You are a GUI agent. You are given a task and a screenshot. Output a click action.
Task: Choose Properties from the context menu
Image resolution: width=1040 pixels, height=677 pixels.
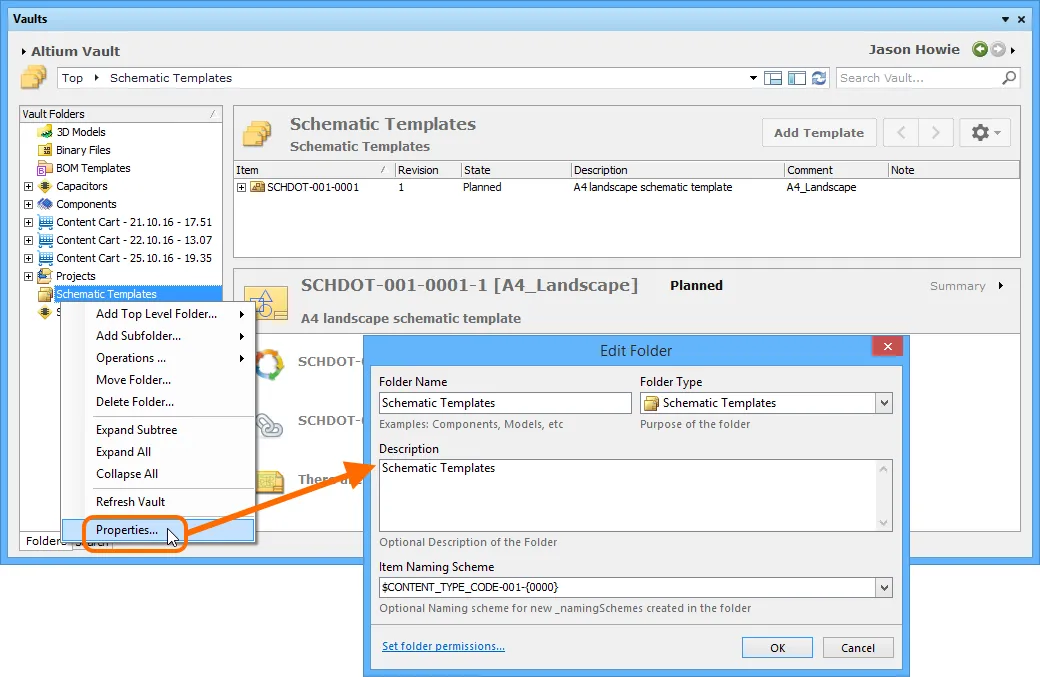[158, 530]
